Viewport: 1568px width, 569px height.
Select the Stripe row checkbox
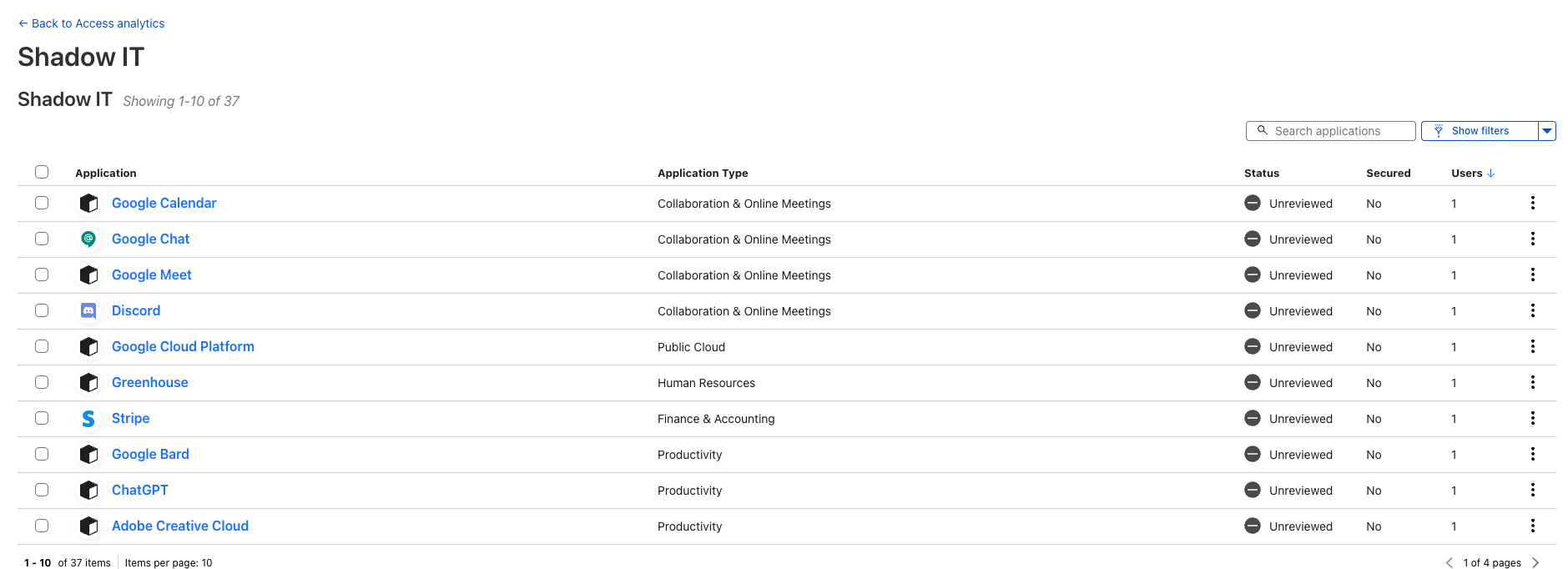(x=42, y=419)
